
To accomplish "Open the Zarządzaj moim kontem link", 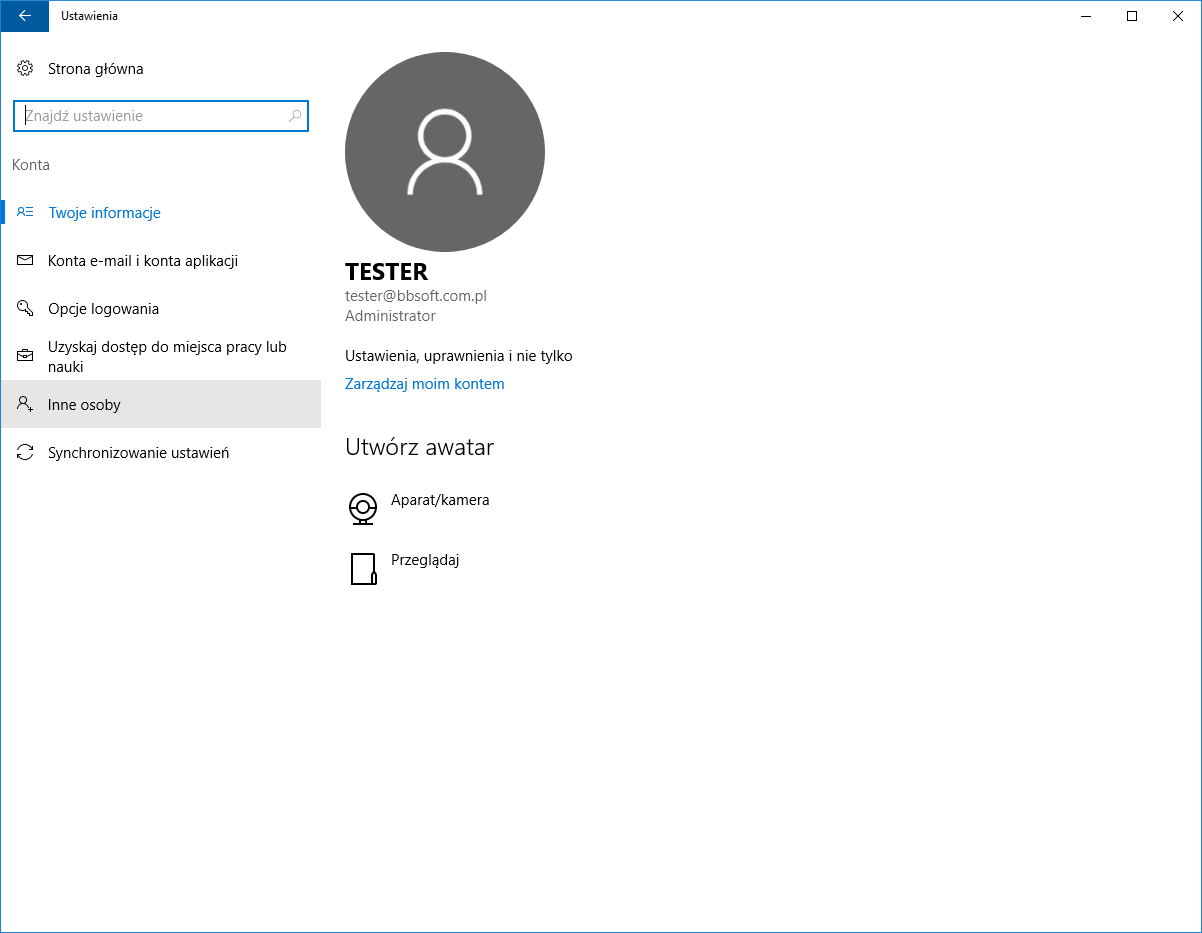I will pos(424,384).
